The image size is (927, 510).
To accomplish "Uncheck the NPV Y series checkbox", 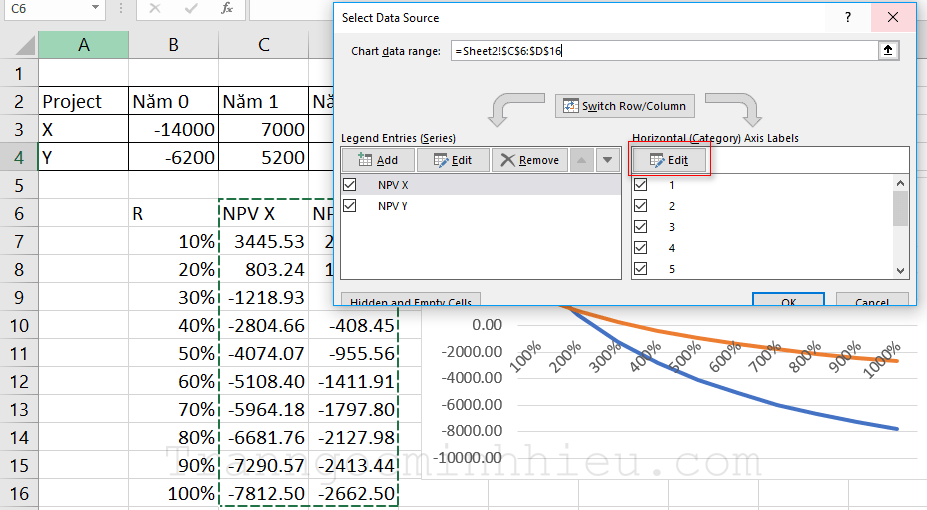I will (350, 205).
